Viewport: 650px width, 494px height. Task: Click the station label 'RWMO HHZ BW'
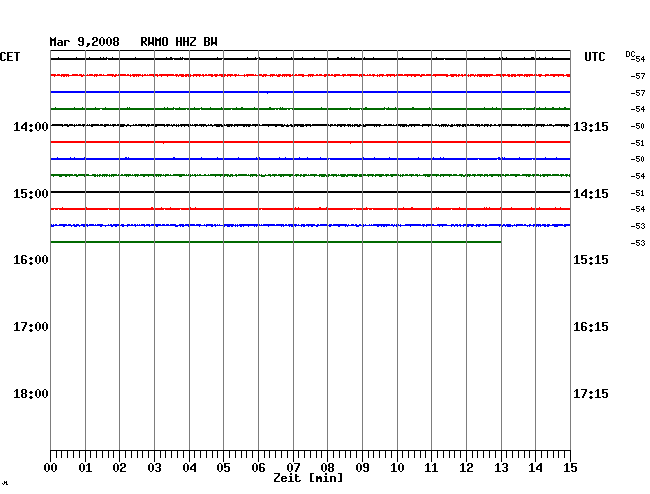point(179,42)
